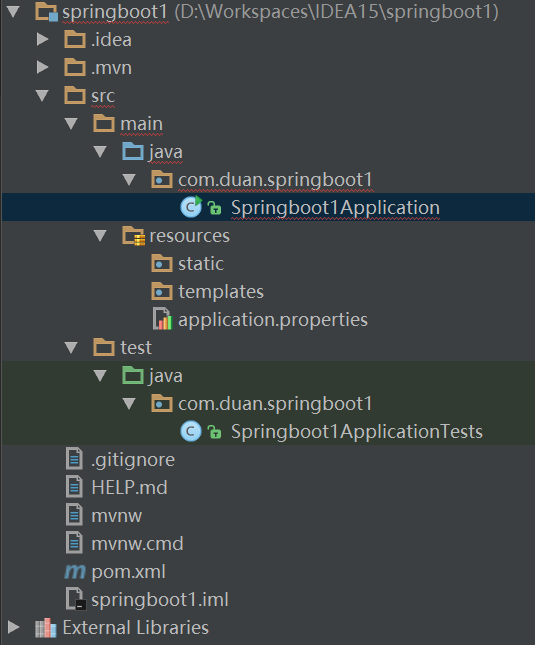Image resolution: width=535 pixels, height=645 pixels.
Task: Click the package icon of main com.duan.springboot1
Action: point(162,179)
